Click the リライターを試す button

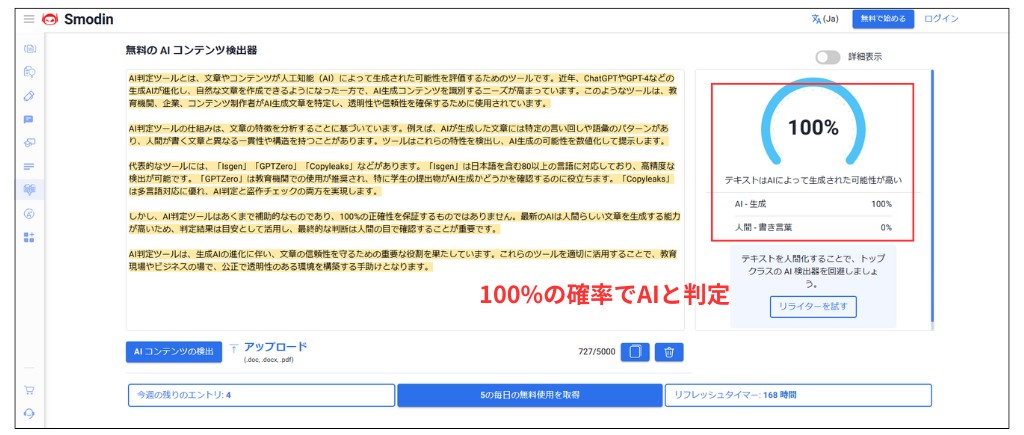(x=813, y=306)
